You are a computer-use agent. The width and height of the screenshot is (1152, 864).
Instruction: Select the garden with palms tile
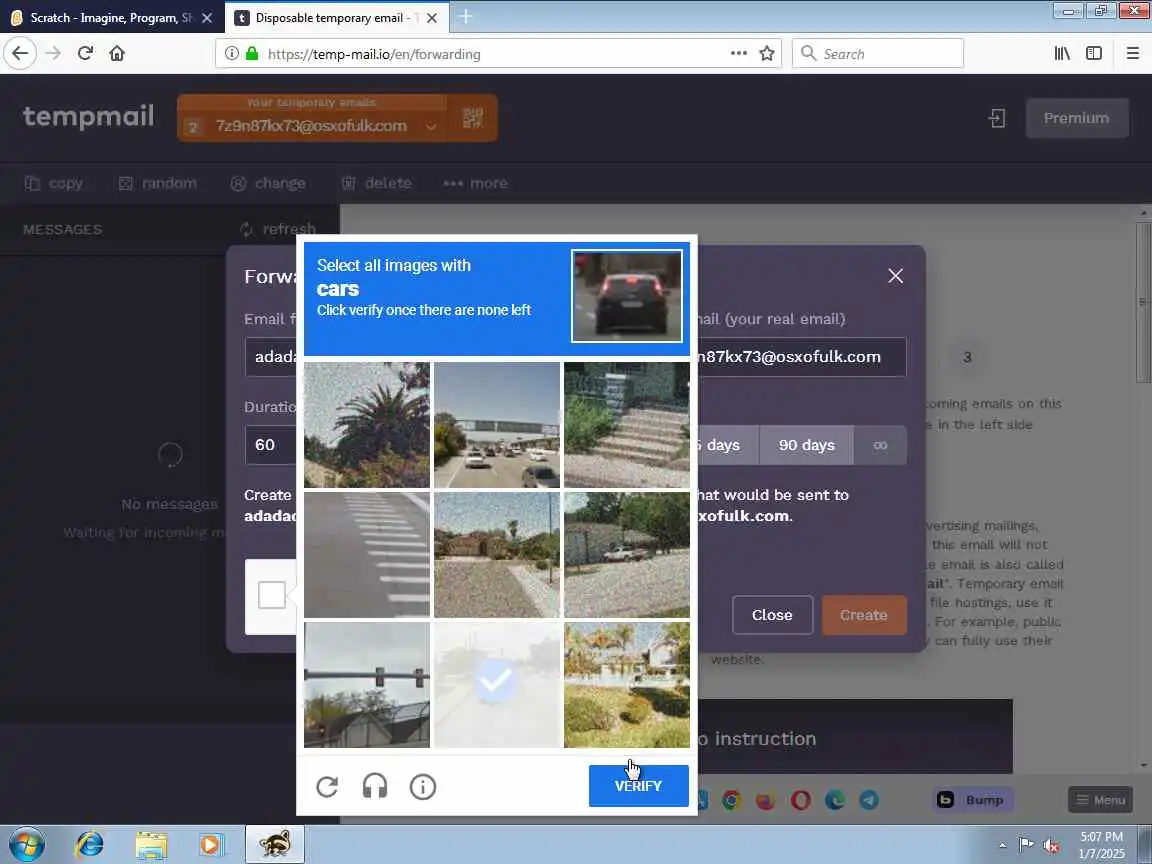coord(627,685)
